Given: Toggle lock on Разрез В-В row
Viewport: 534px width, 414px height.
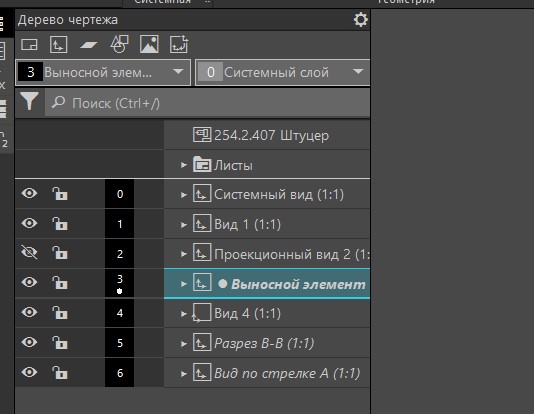Looking at the screenshot, I should pos(60,342).
